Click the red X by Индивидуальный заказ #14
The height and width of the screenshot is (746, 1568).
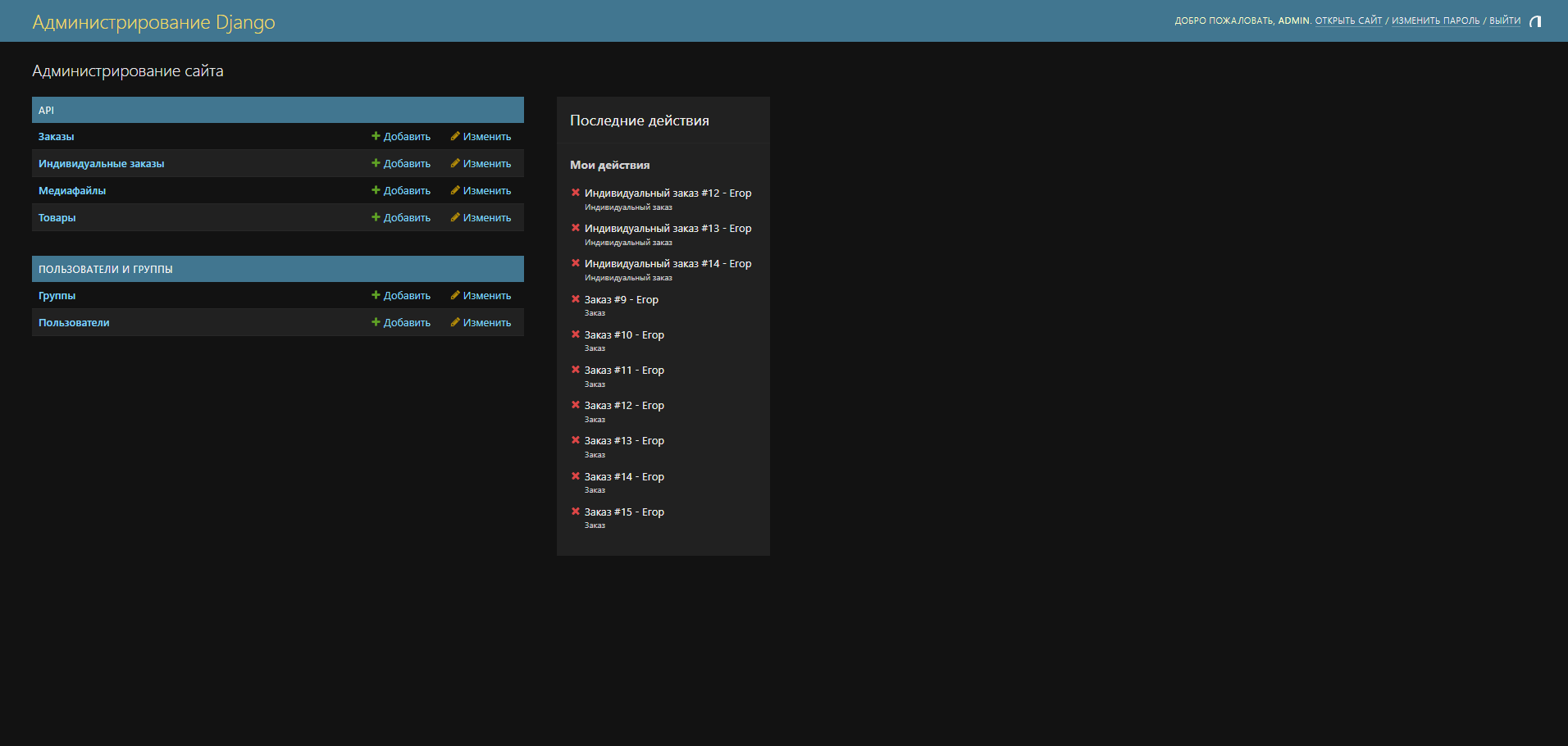point(576,263)
